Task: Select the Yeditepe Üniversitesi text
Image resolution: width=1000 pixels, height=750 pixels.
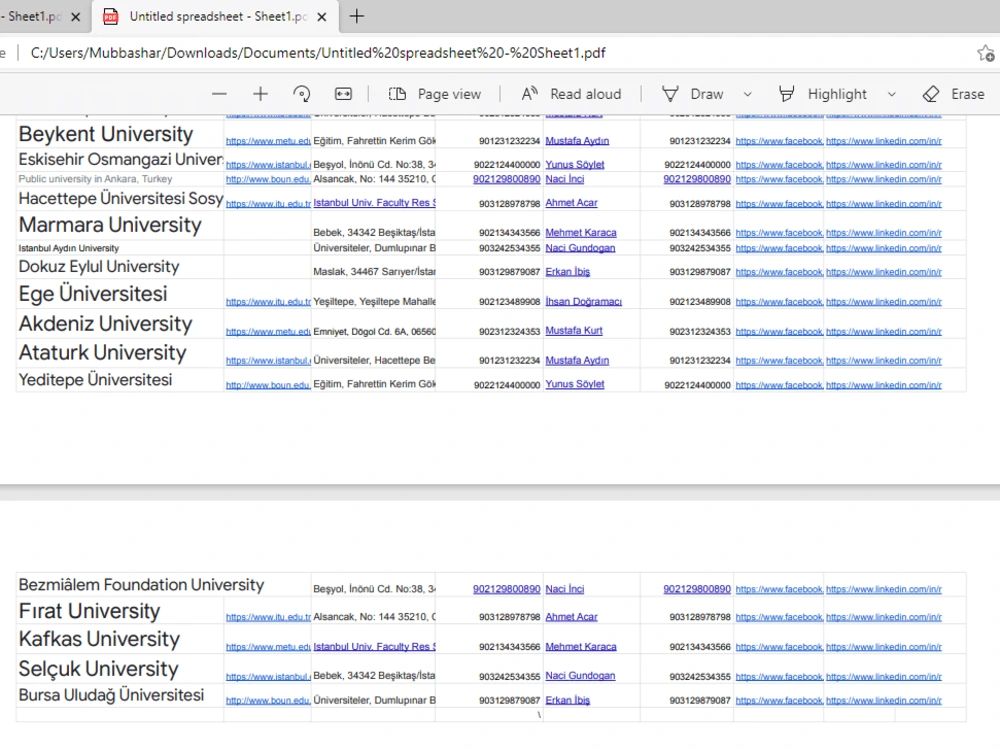Action: coord(96,379)
